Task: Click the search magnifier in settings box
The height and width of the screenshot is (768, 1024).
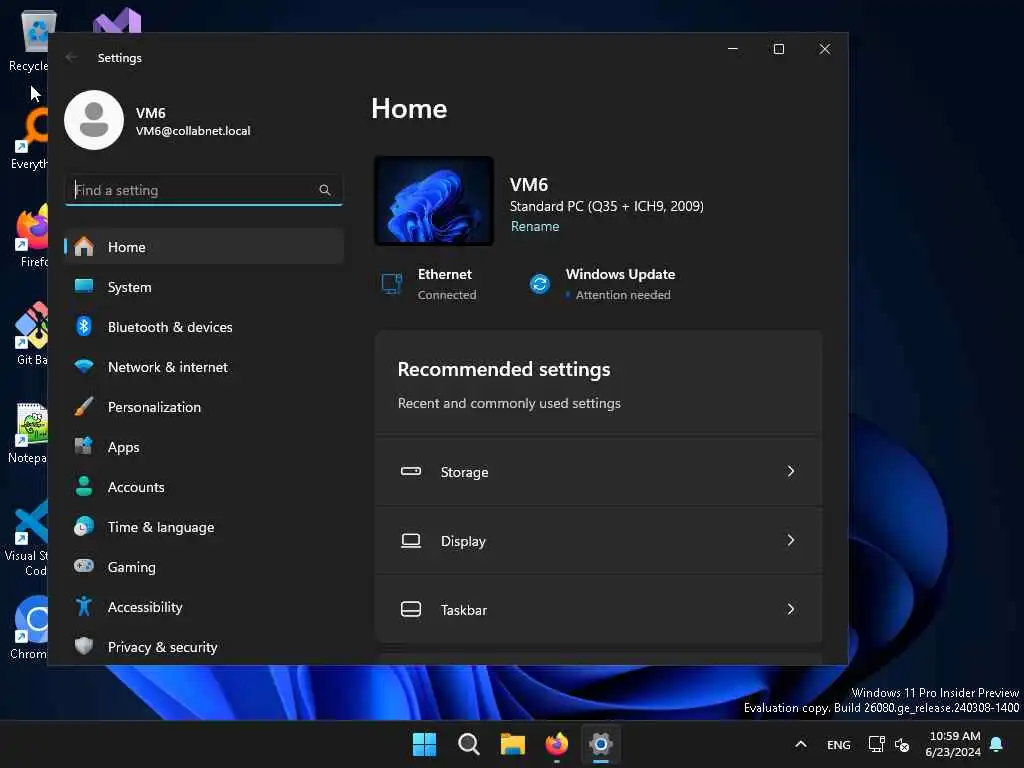Action: tap(325, 190)
